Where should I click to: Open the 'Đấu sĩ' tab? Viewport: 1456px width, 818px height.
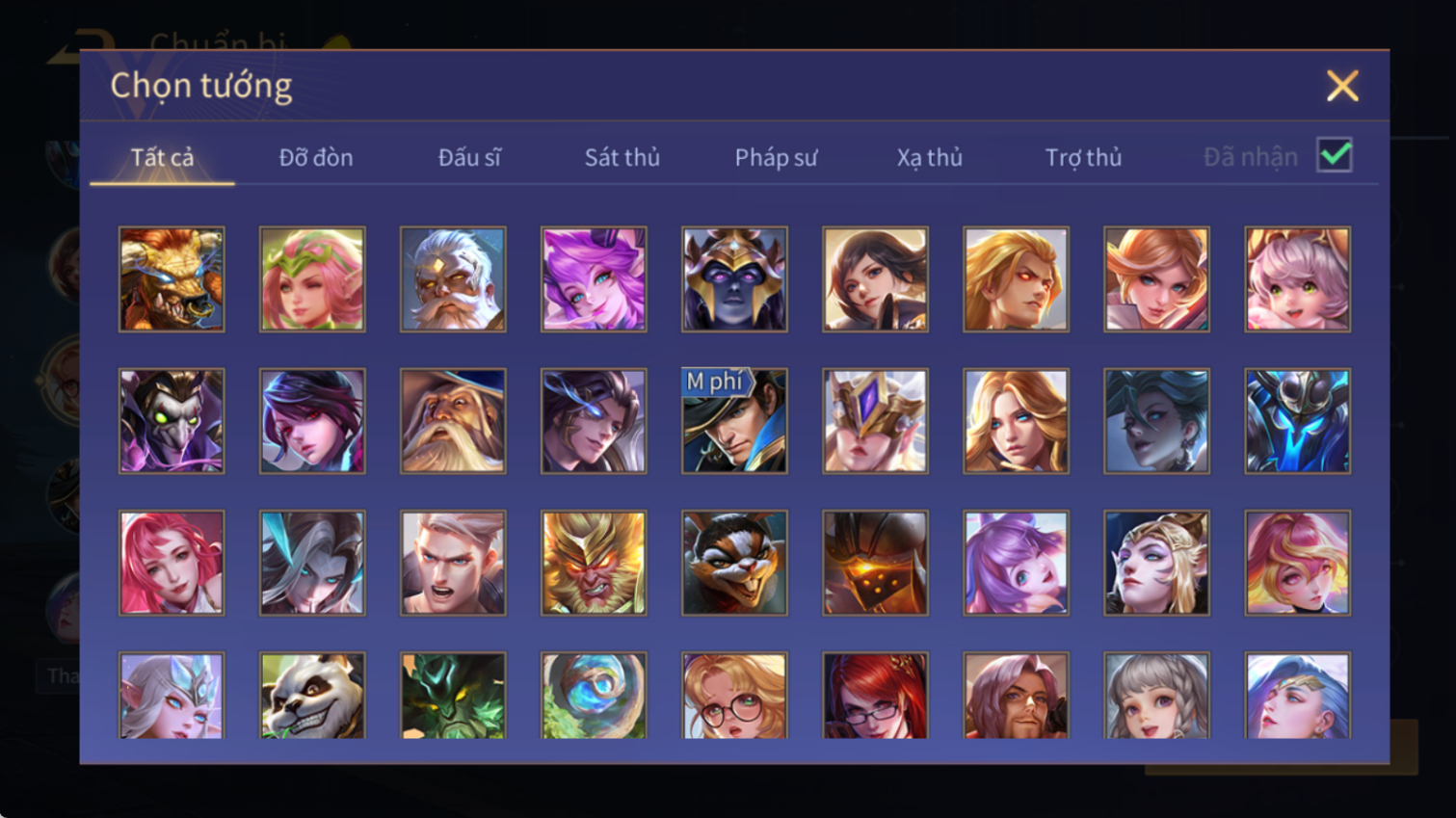pos(469,157)
